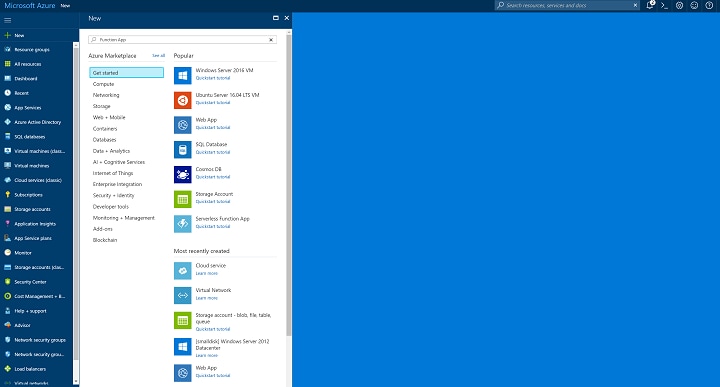Click the top search resources box
The image size is (720, 387).
point(567,6)
